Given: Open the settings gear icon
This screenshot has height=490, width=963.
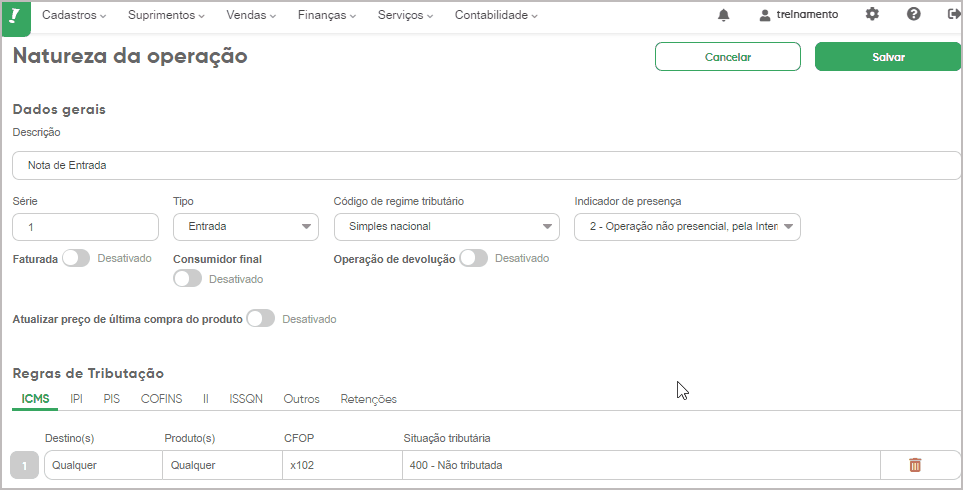Looking at the screenshot, I should coord(872,14).
